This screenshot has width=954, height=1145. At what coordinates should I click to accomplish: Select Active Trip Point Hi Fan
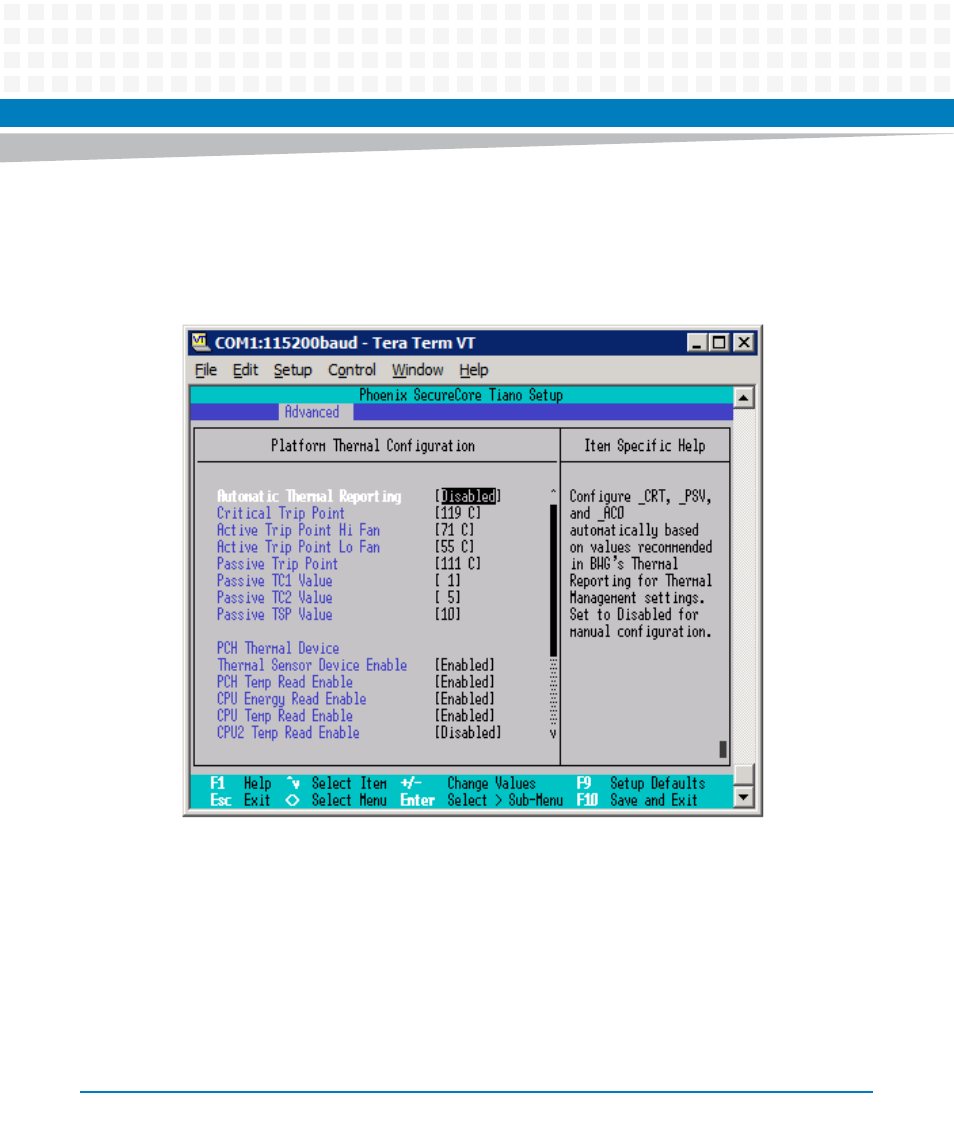[298, 530]
